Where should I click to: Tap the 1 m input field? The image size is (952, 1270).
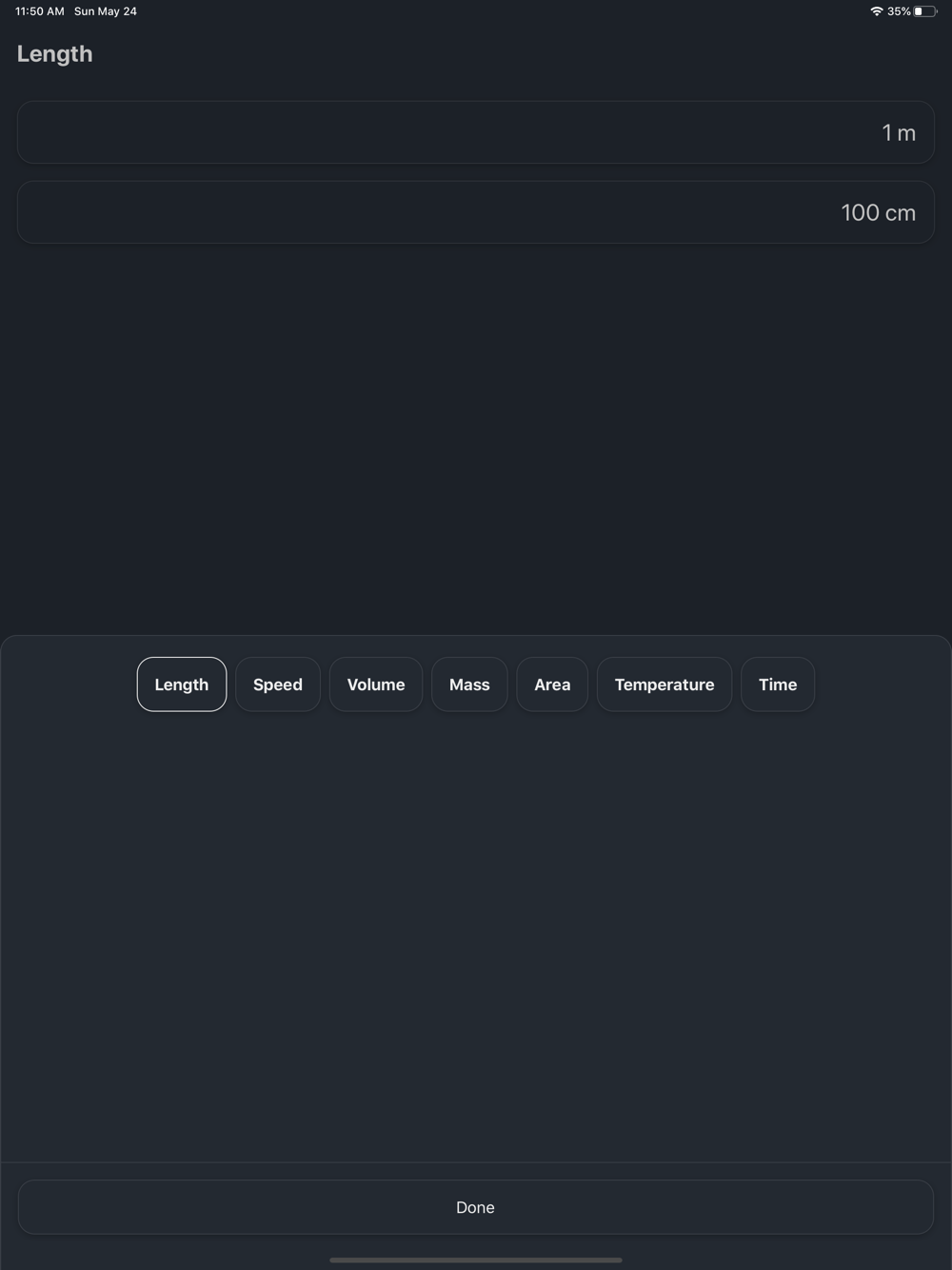[x=476, y=132]
